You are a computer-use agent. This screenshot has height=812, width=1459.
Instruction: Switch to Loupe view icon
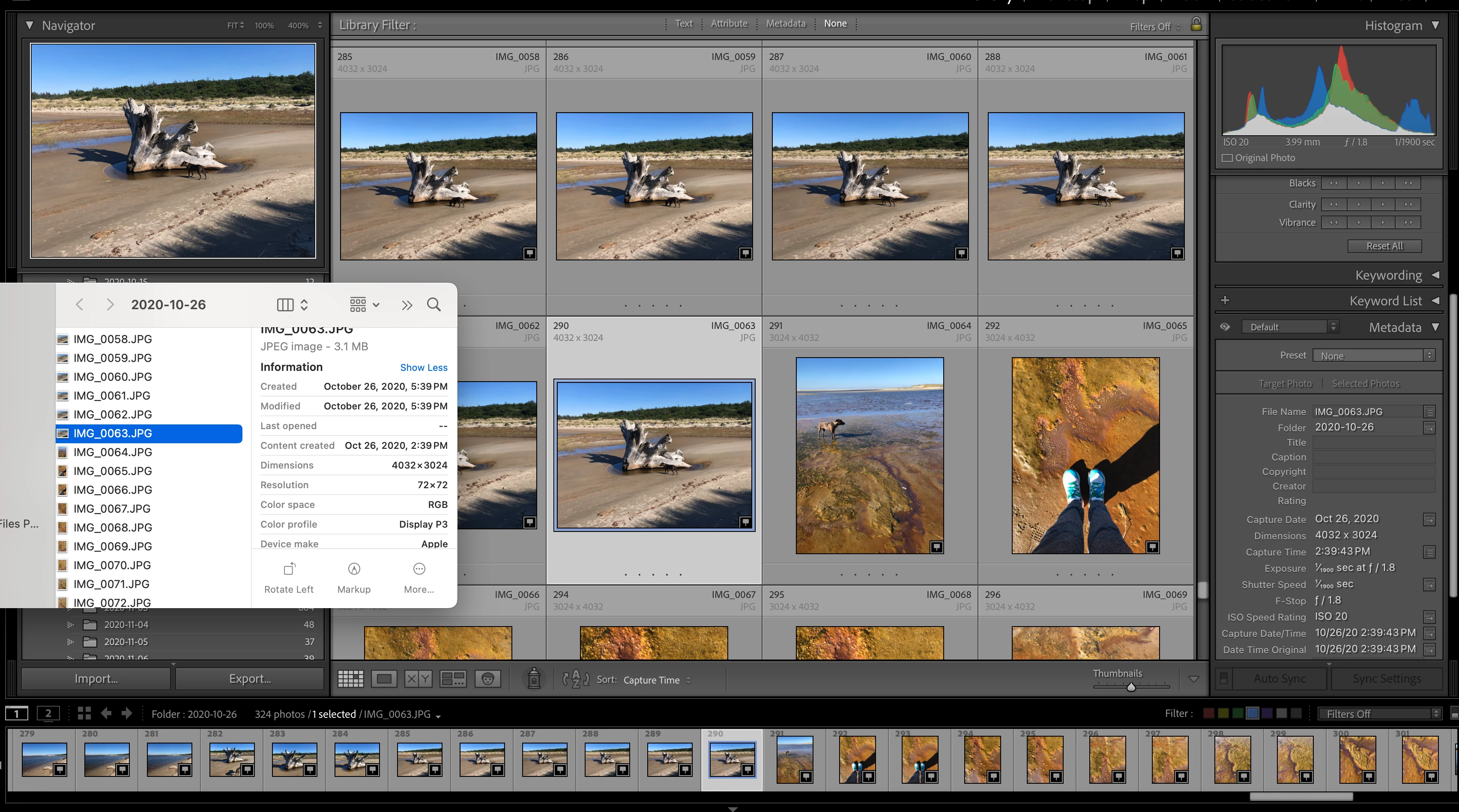385,678
